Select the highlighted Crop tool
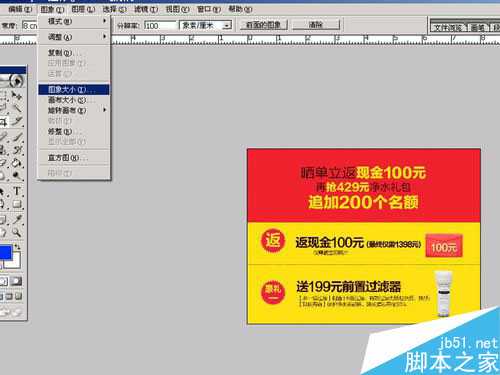This screenshot has height=375, width=500. (x=3, y=121)
